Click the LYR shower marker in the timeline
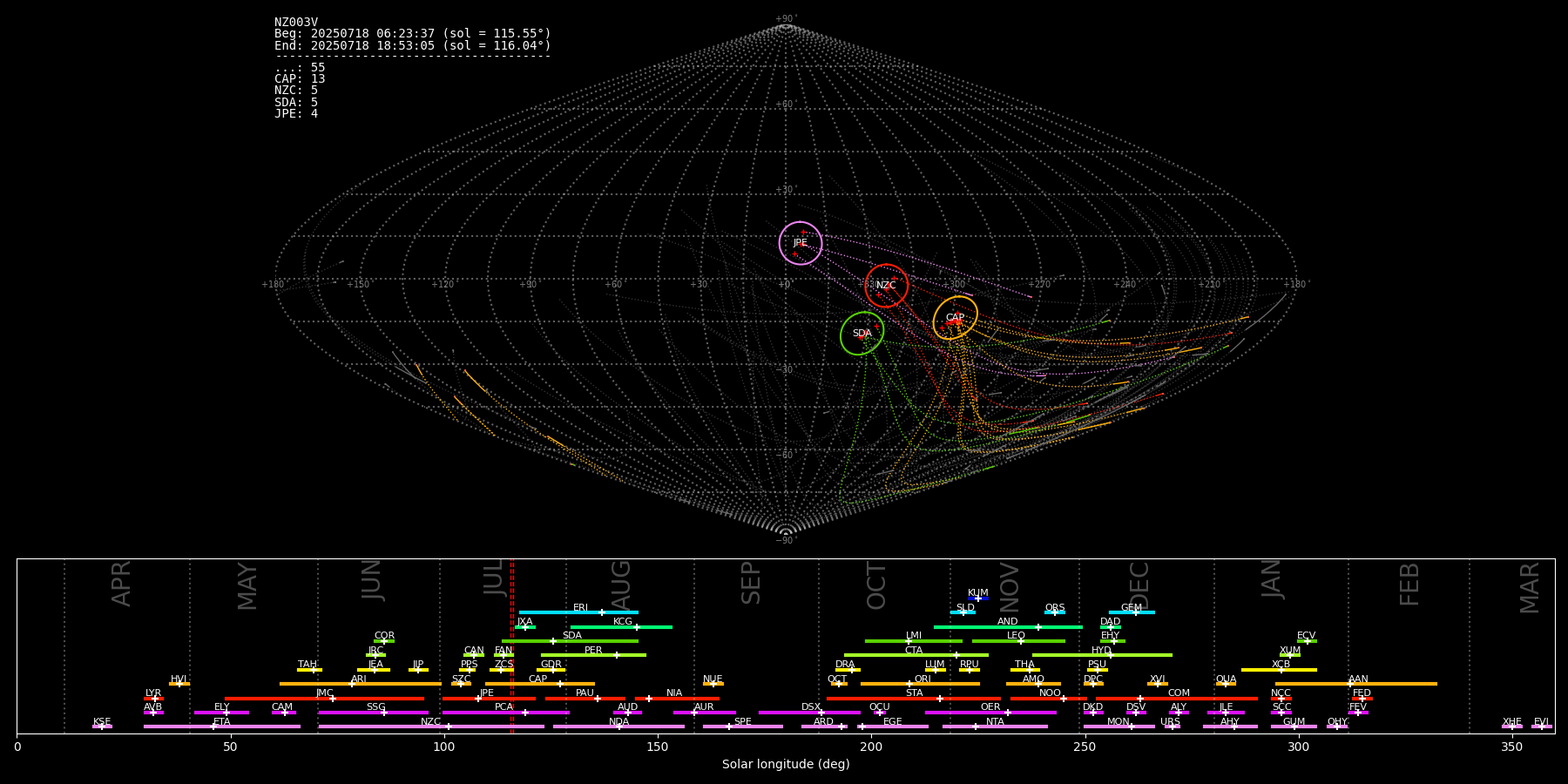 click(x=153, y=698)
